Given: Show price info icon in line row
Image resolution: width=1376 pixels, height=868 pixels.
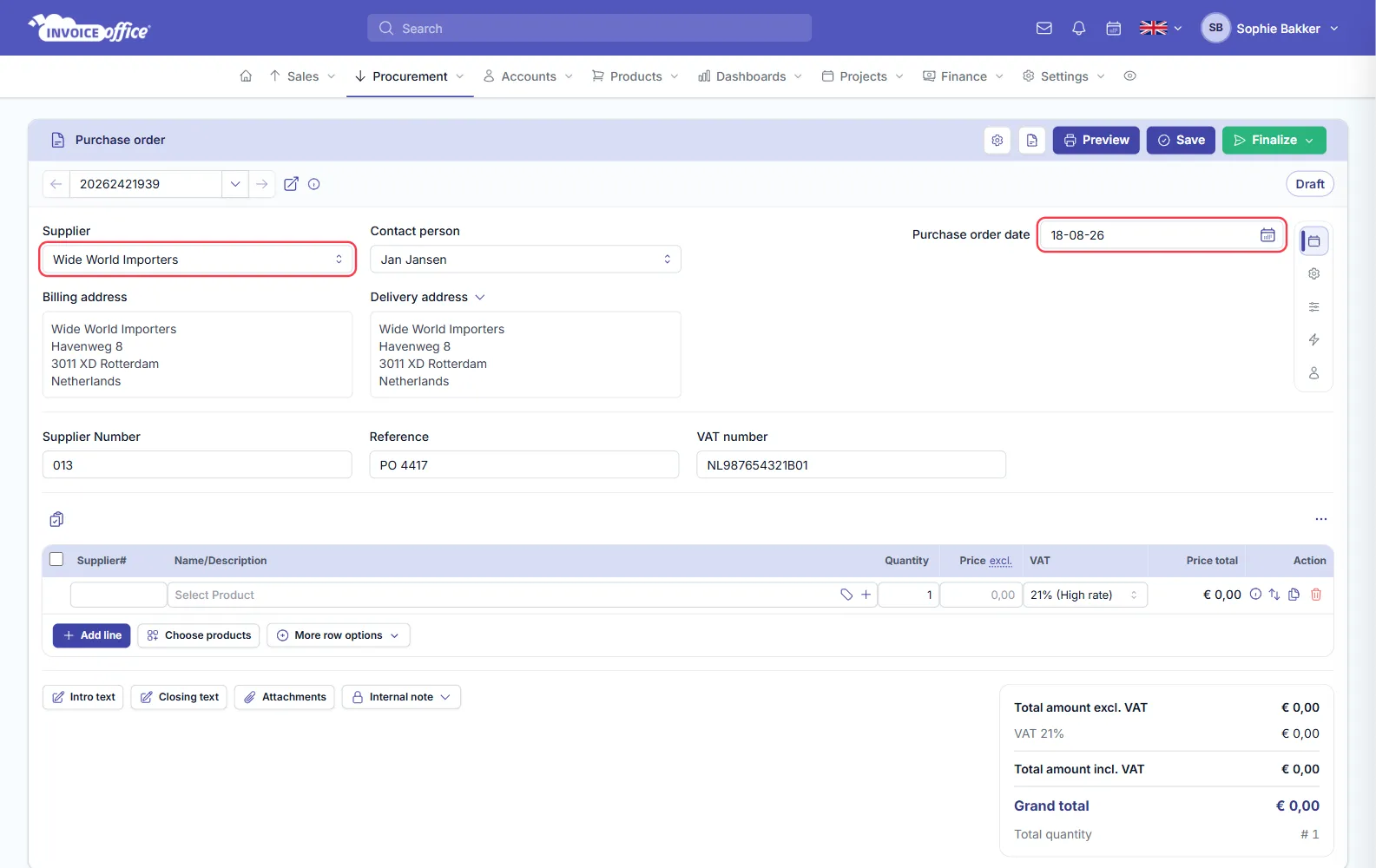Looking at the screenshot, I should (x=1255, y=595).
